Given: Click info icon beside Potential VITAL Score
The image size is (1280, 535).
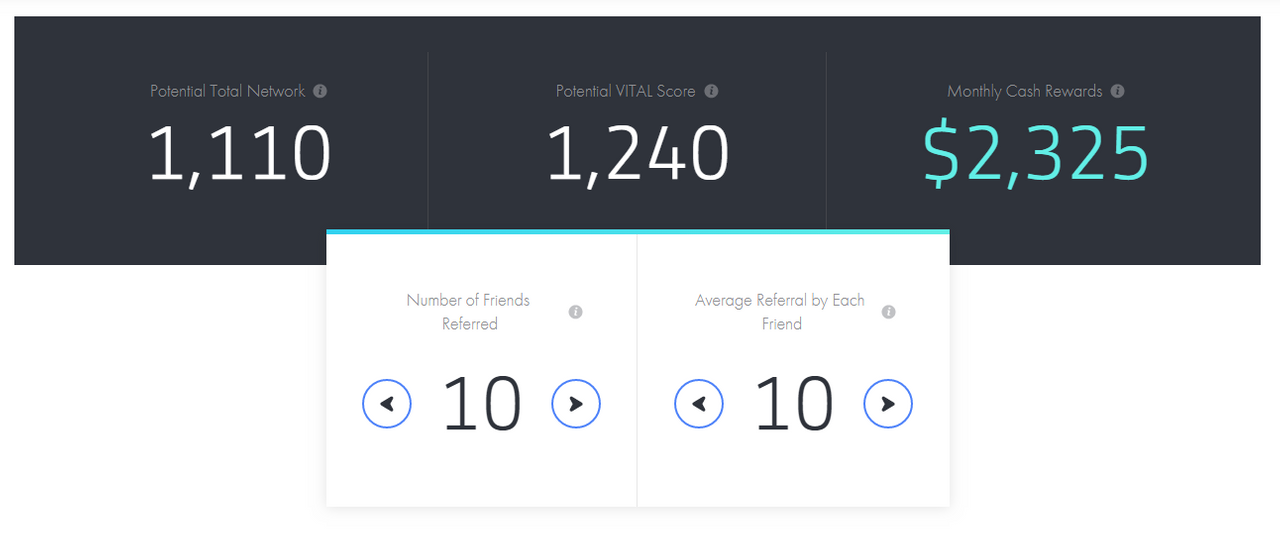Looking at the screenshot, I should [x=711, y=91].
